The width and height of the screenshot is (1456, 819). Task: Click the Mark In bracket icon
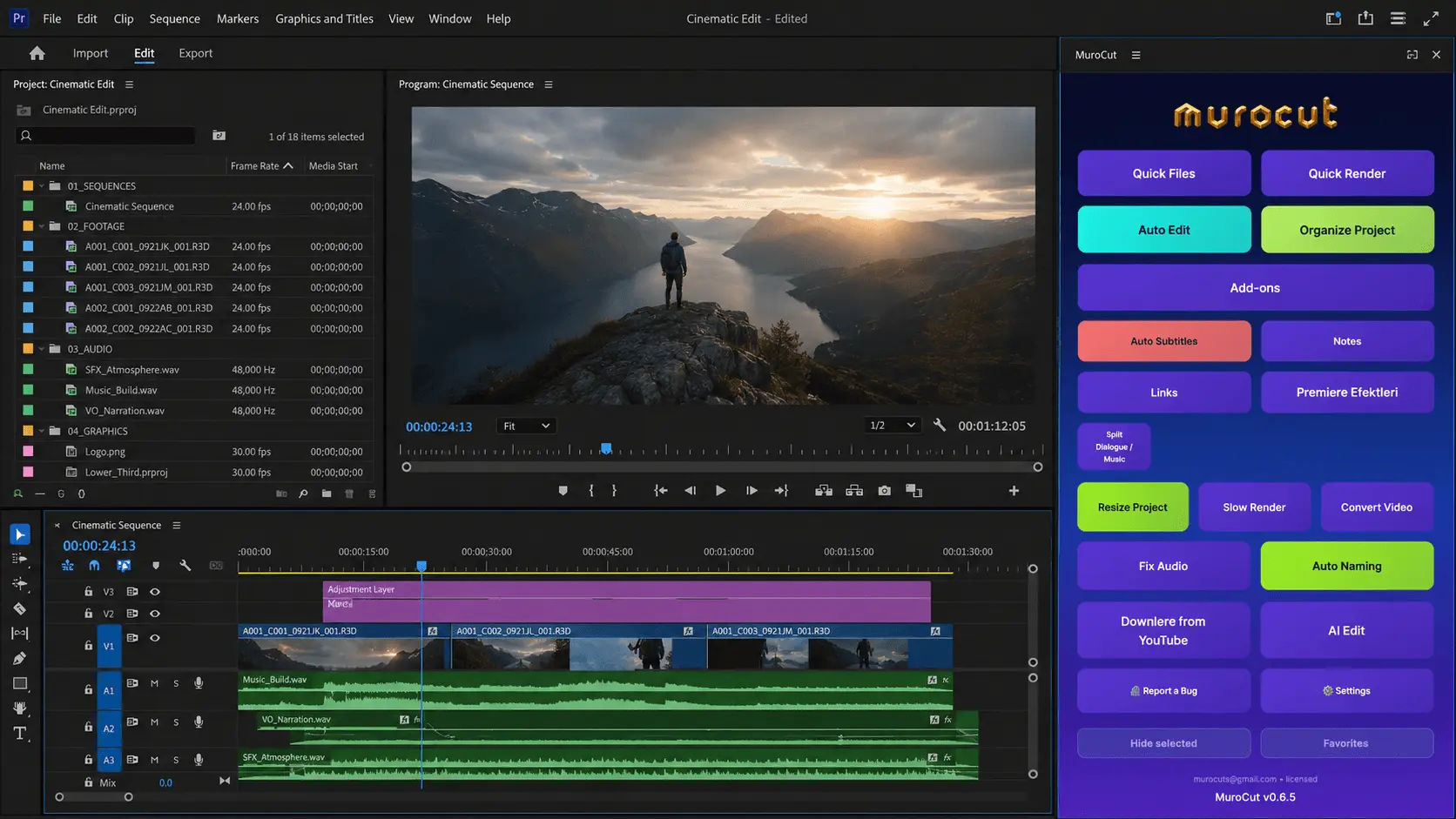[x=591, y=491]
